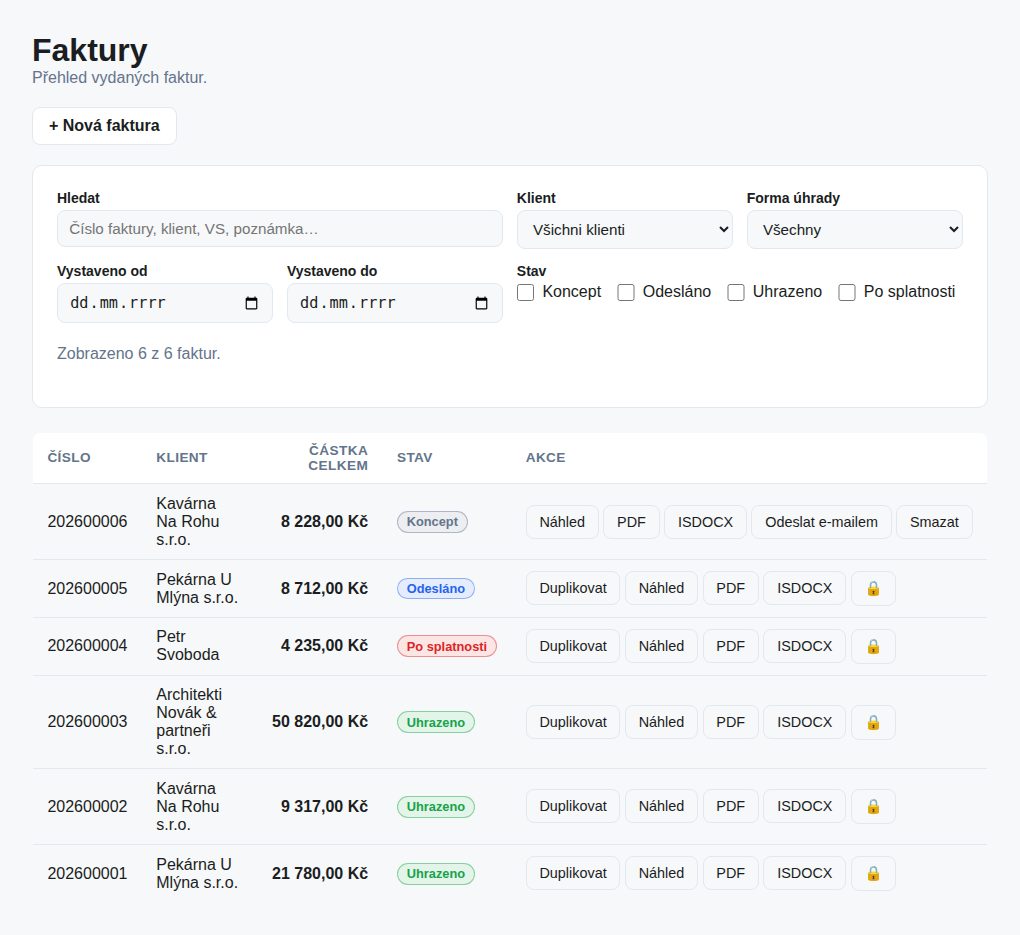The height and width of the screenshot is (935, 1020).
Task: Click the Koncept status badge
Action: coord(432,522)
